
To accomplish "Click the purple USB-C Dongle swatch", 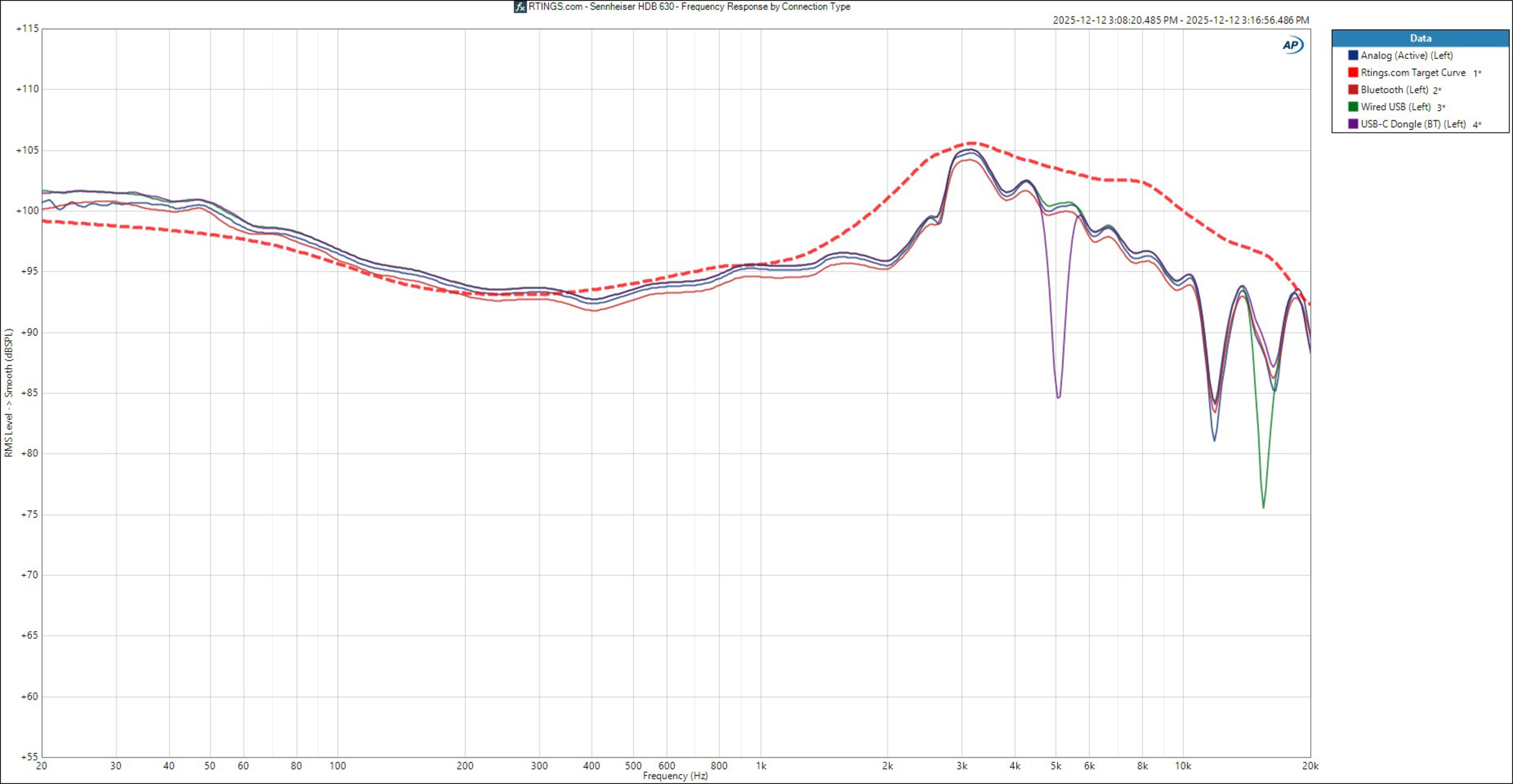I will 1353,124.
